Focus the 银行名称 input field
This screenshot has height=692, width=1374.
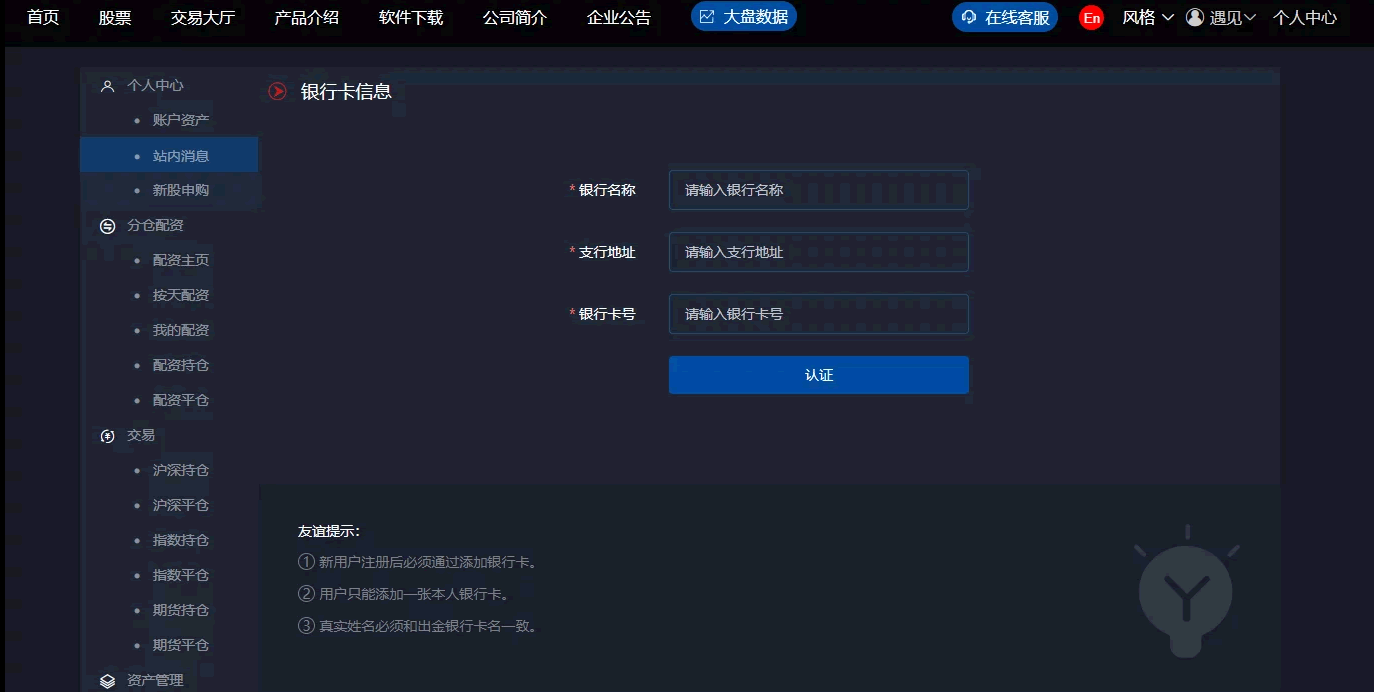818,190
